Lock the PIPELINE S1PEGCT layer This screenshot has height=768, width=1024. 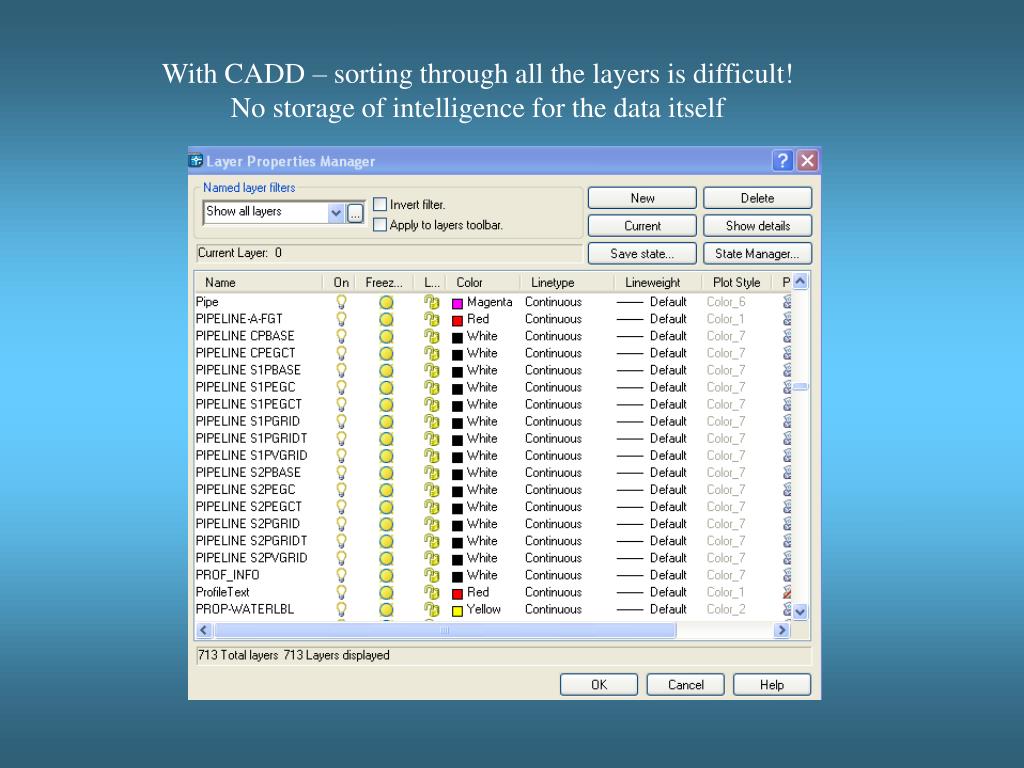(432, 404)
